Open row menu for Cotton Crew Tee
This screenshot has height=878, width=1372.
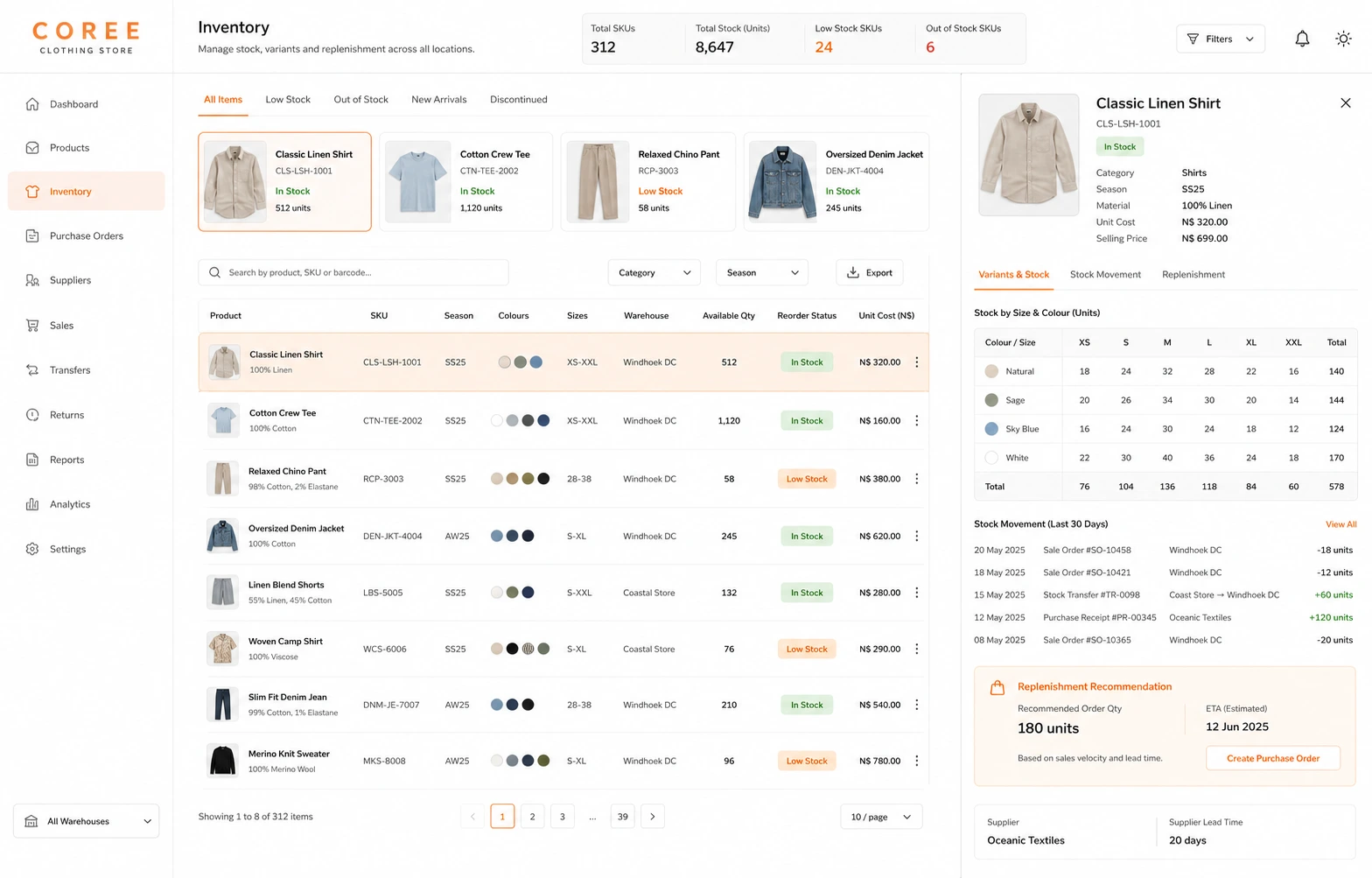point(917,421)
